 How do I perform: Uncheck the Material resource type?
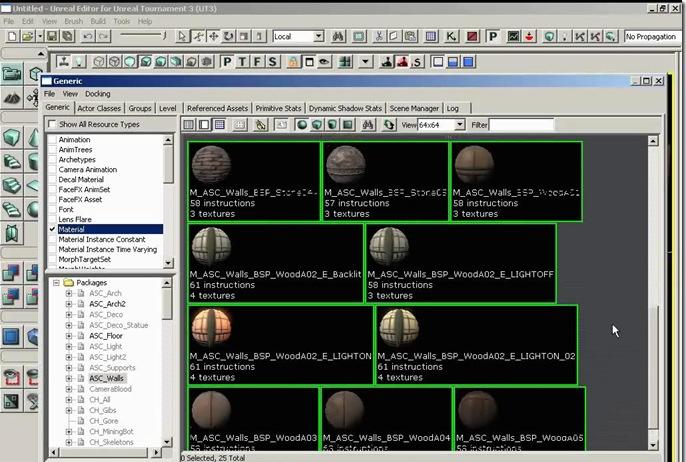click(x=52, y=229)
